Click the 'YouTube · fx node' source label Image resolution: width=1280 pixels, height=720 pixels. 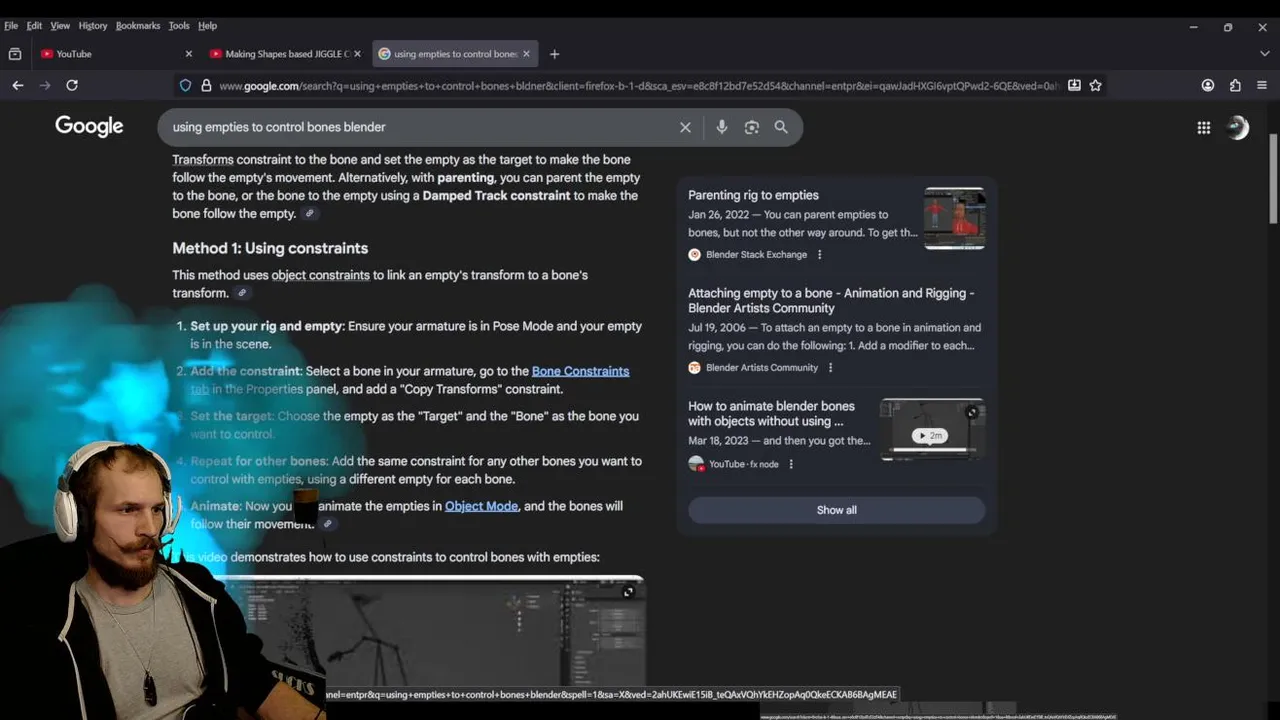743,464
